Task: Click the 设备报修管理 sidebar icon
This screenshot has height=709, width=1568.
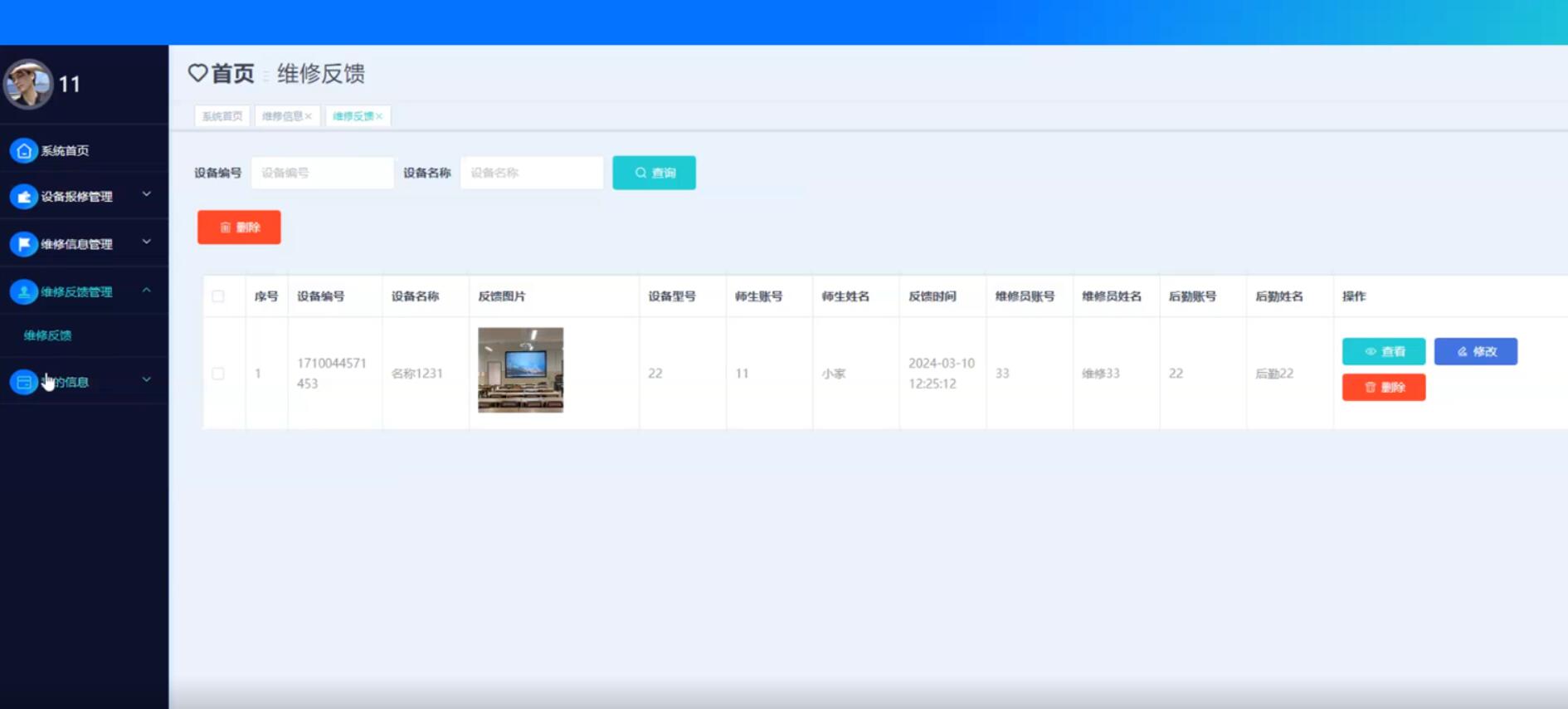Action: point(24,197)
